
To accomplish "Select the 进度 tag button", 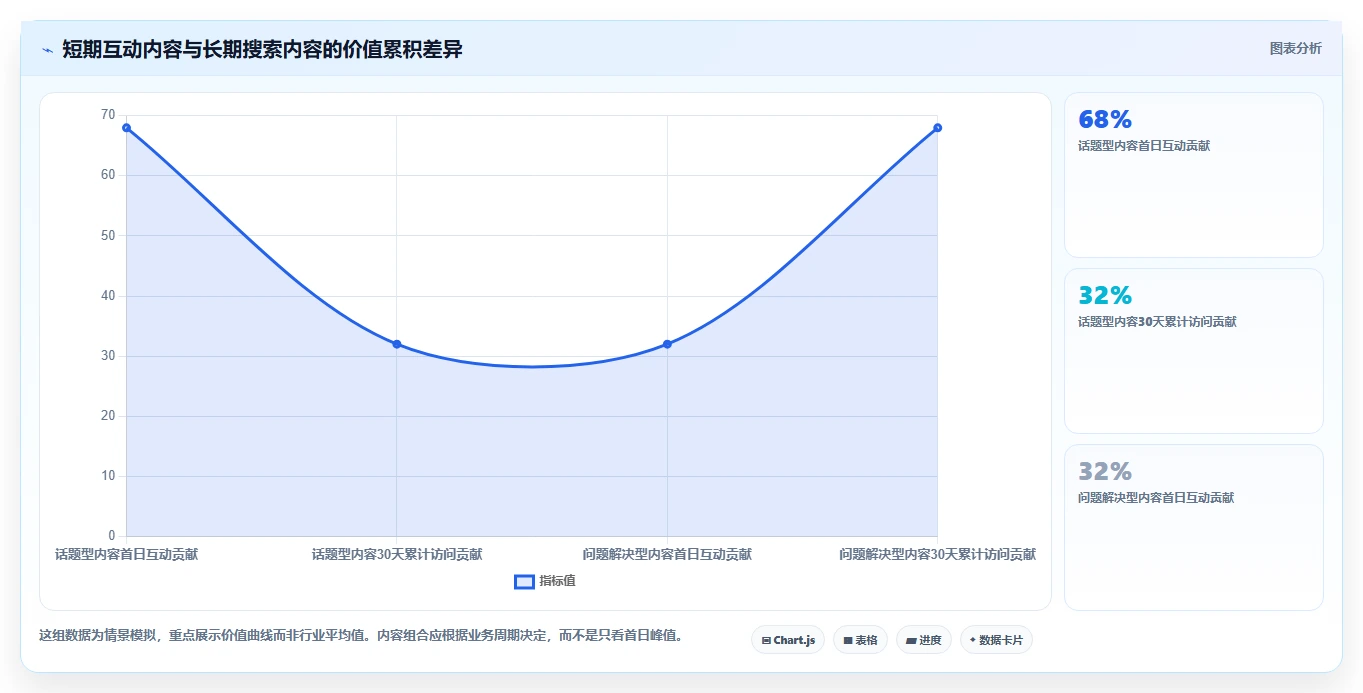I will click(x=924, y=640).
